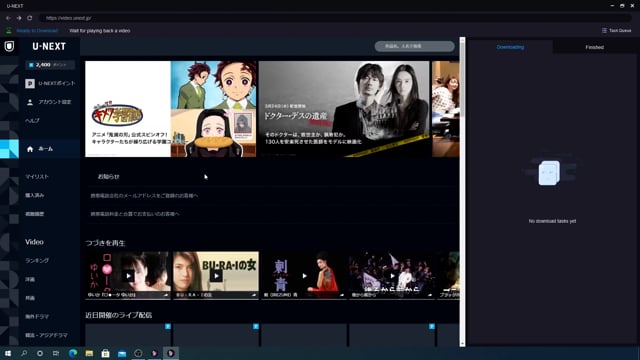Launch Microsoft Edge from taskbar

coord(73,353)
